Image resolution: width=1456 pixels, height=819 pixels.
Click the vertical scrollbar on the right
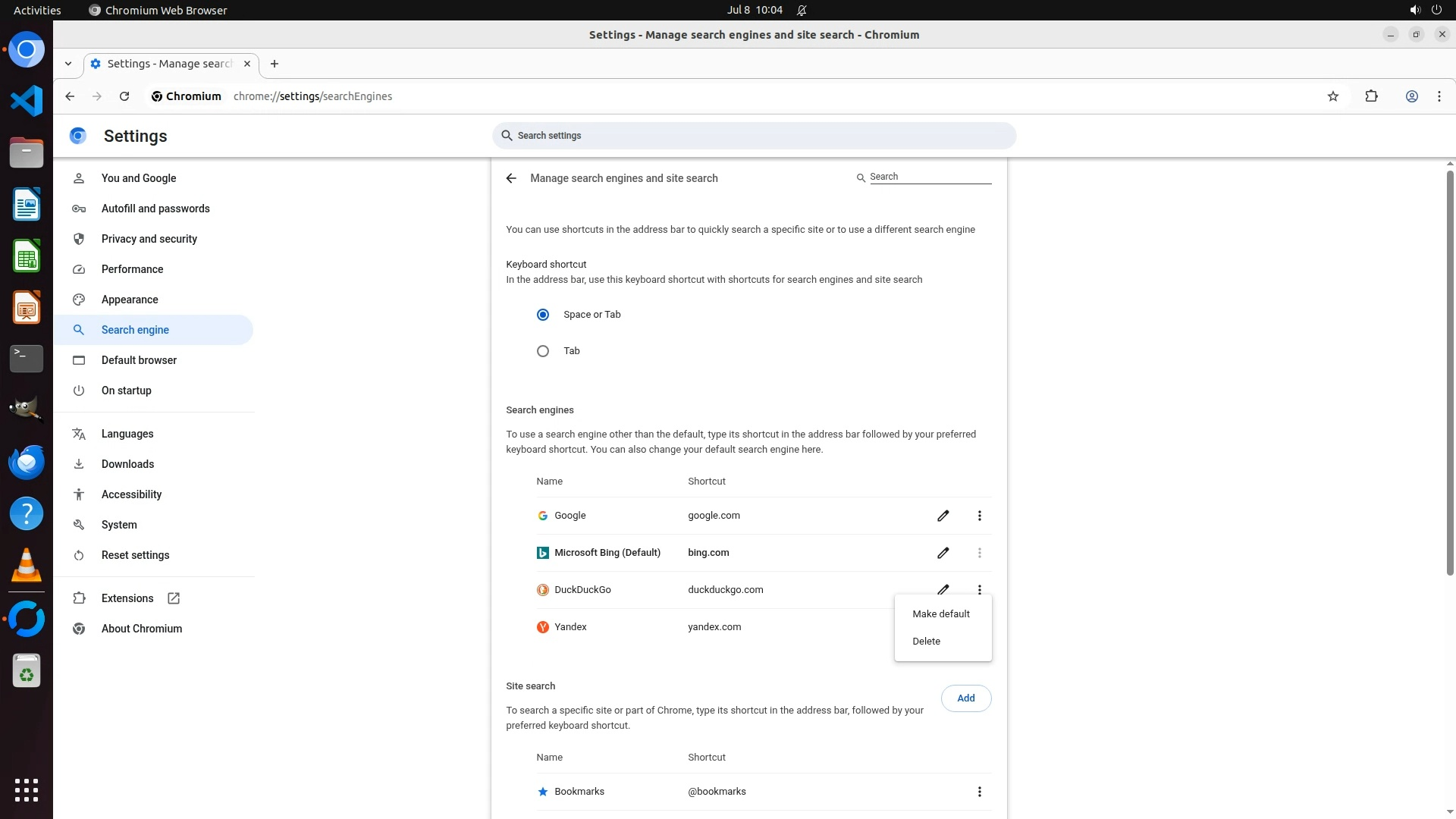click(1450, 372)
